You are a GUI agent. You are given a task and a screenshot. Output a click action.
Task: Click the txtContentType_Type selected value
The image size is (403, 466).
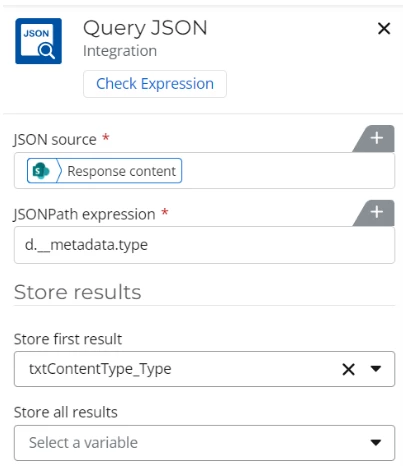click(x=100, y=369)
